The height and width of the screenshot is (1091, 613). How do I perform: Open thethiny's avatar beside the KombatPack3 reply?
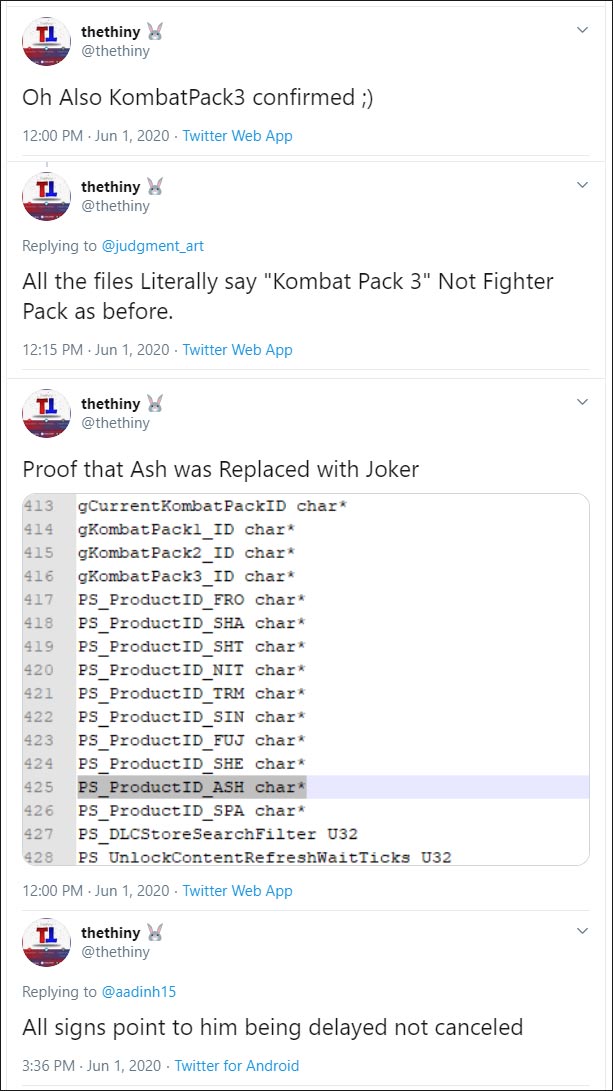(x=45, y=196)
